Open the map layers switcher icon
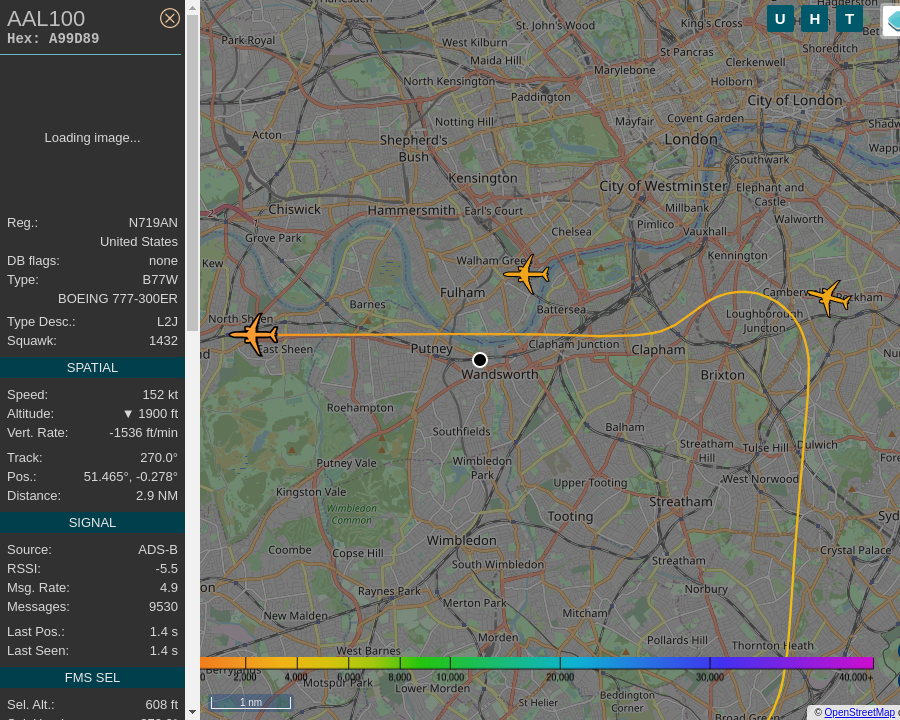900x720 pixels. 893,21
